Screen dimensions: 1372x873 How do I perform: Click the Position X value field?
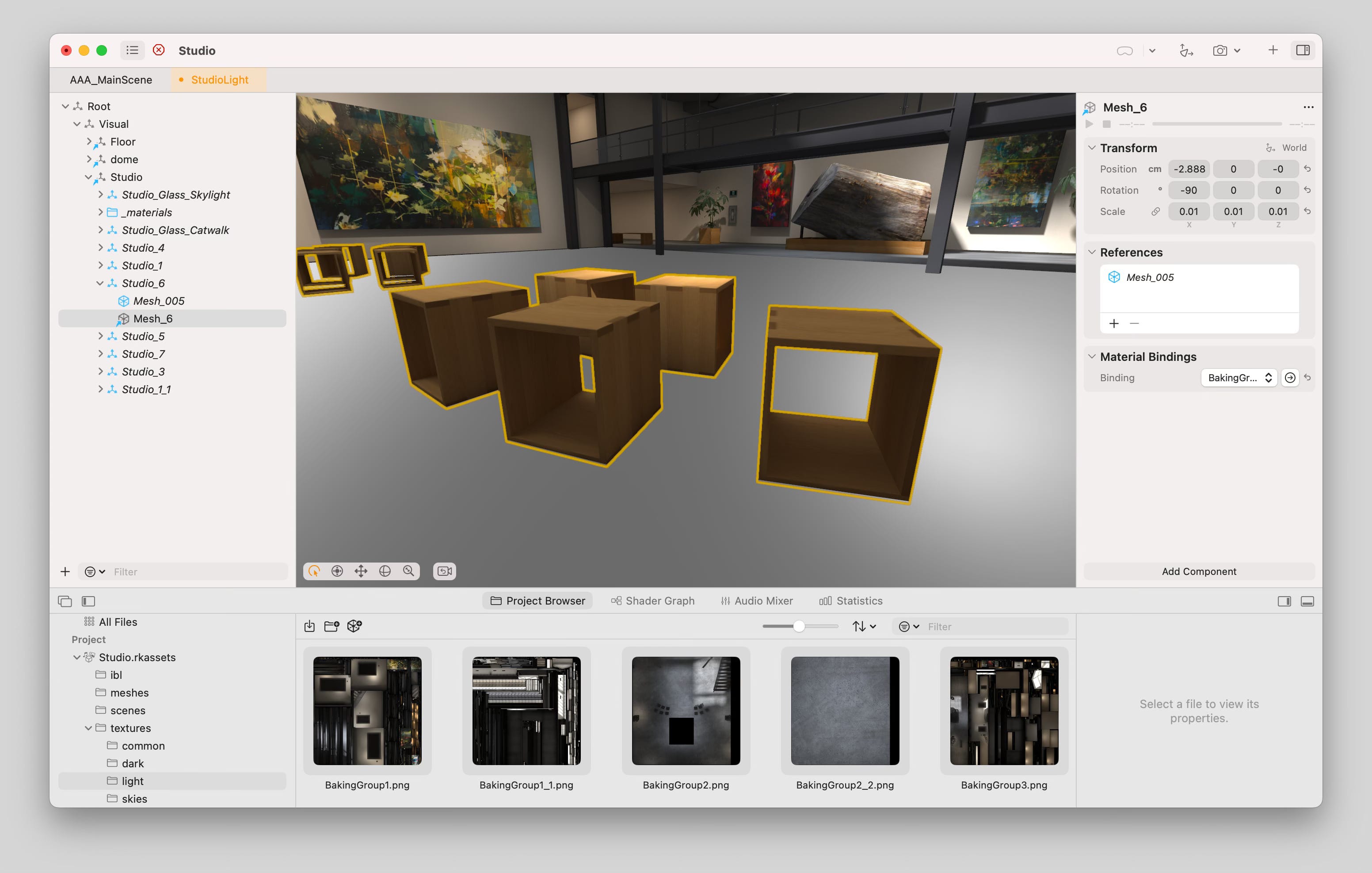1189,169
